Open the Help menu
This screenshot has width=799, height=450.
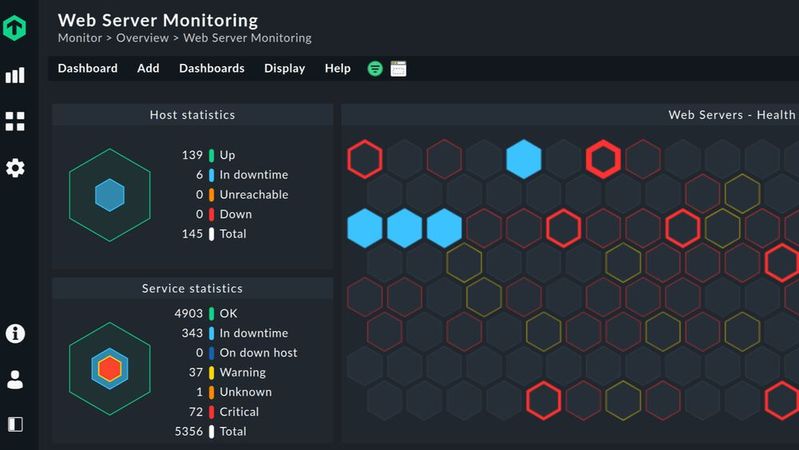337,68
